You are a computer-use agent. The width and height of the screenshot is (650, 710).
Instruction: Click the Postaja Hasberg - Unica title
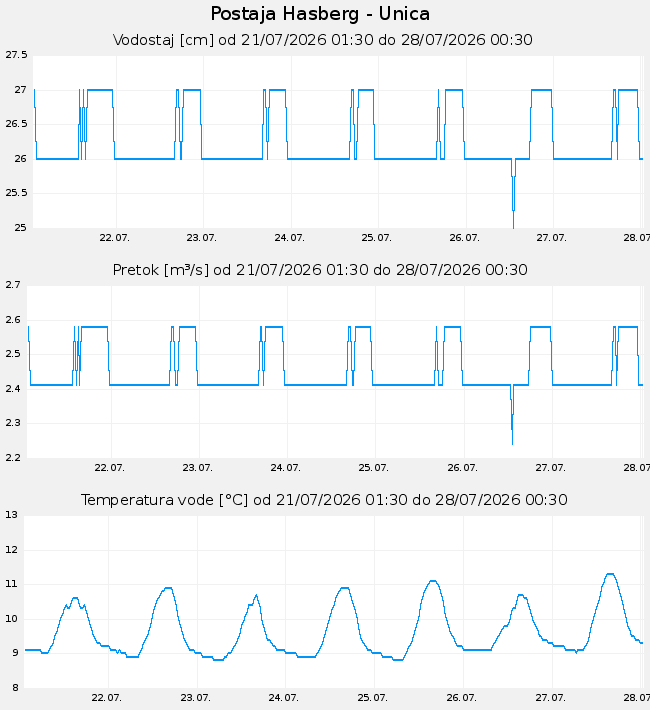pyautogui.click(x=320, y=14)
